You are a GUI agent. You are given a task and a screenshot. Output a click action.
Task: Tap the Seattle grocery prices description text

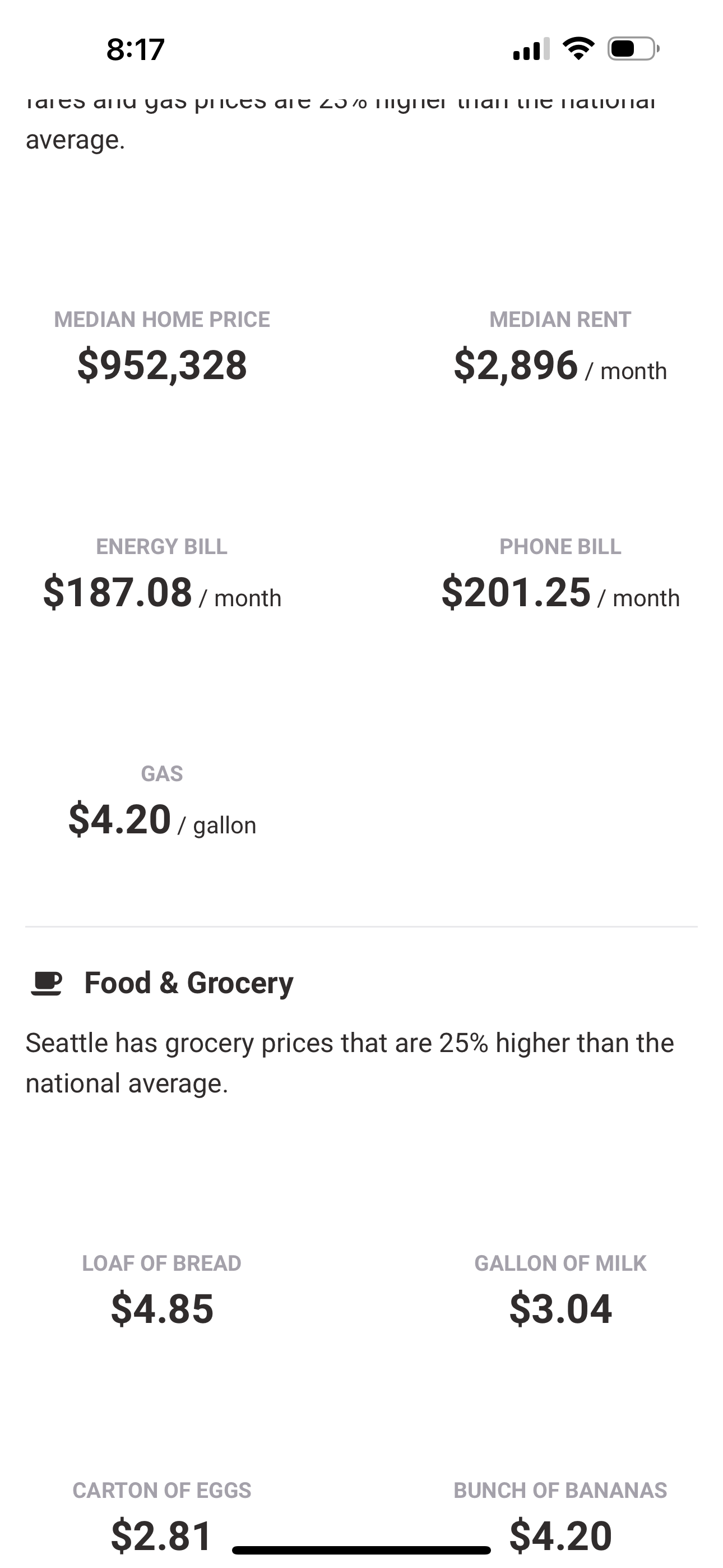click(x=349, y=1063)
